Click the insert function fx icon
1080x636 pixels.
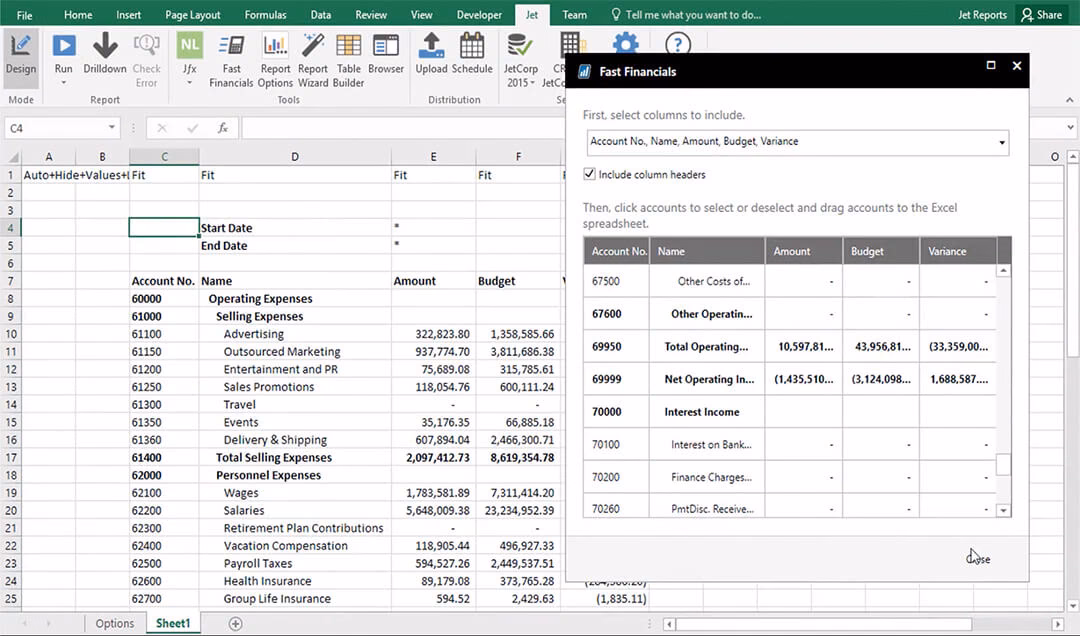coord(222,128)
